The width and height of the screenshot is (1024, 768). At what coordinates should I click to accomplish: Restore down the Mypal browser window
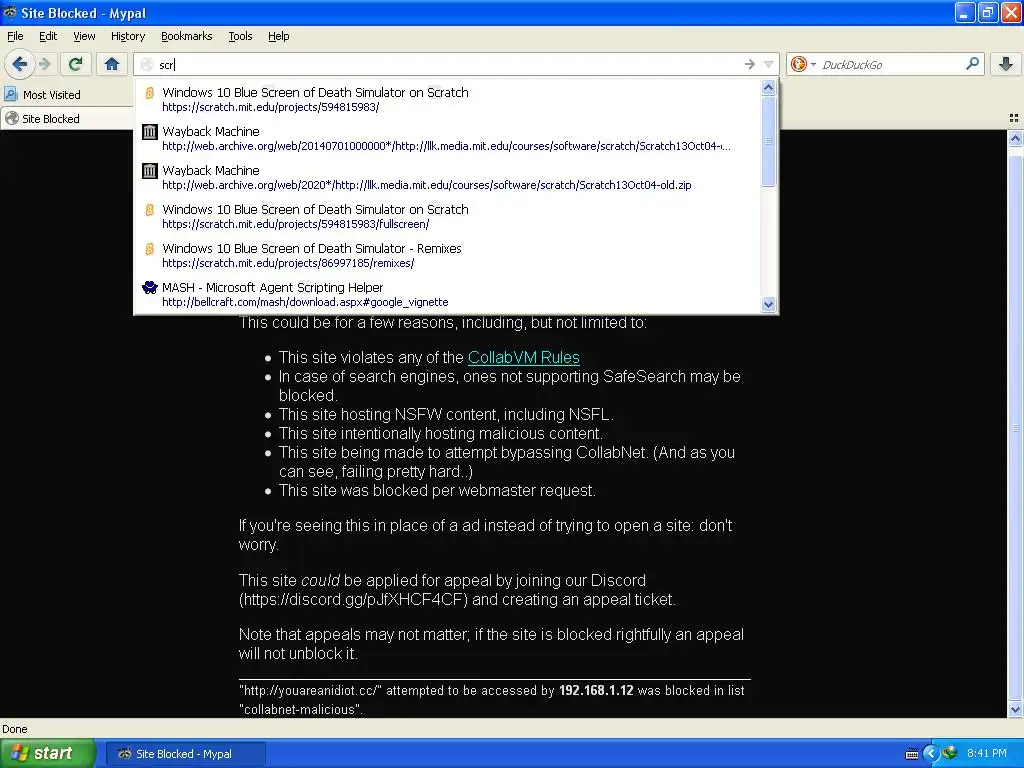pos(988,12)
